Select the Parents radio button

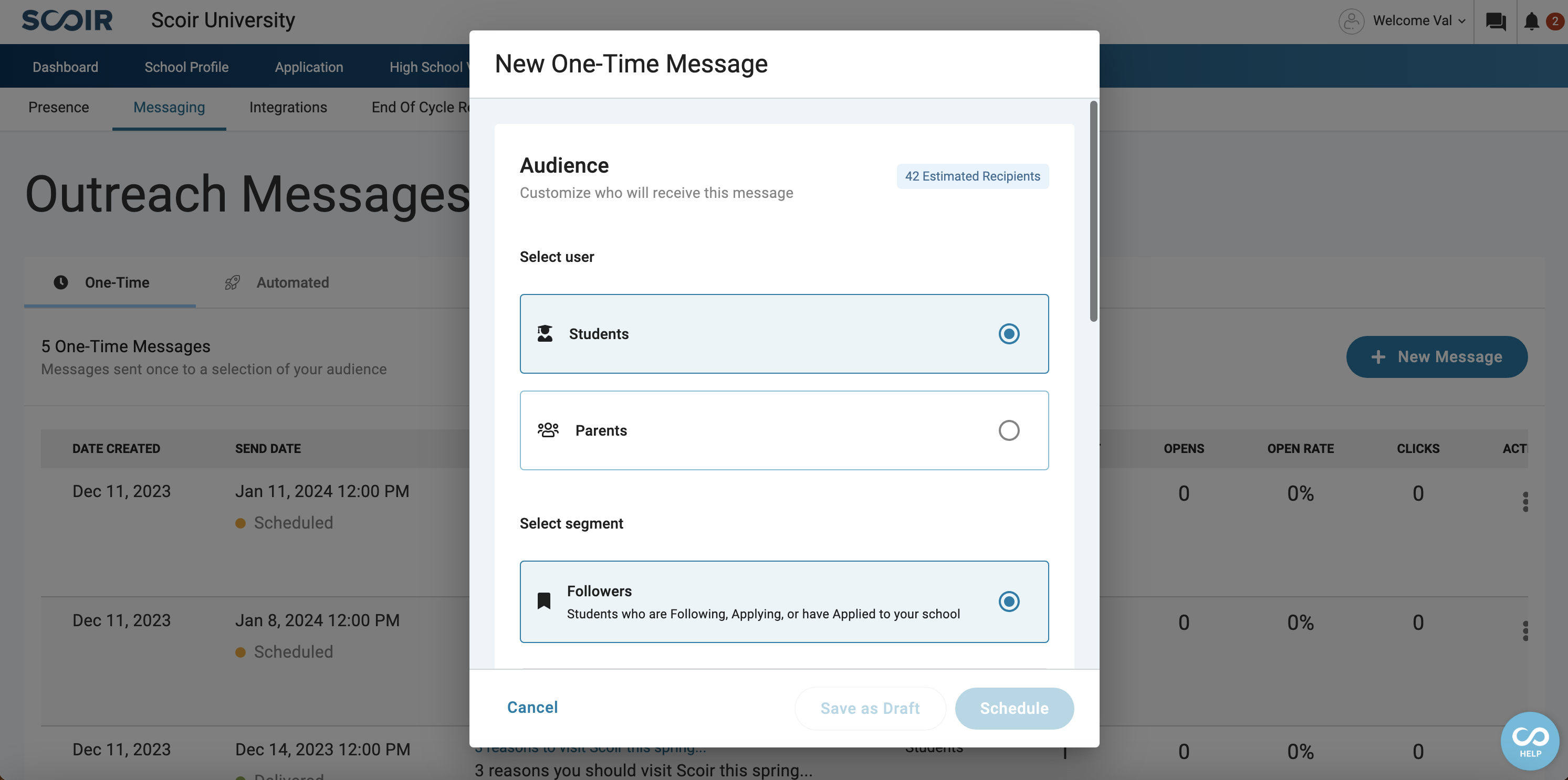pyautogui.click(x=1009, y=430)
